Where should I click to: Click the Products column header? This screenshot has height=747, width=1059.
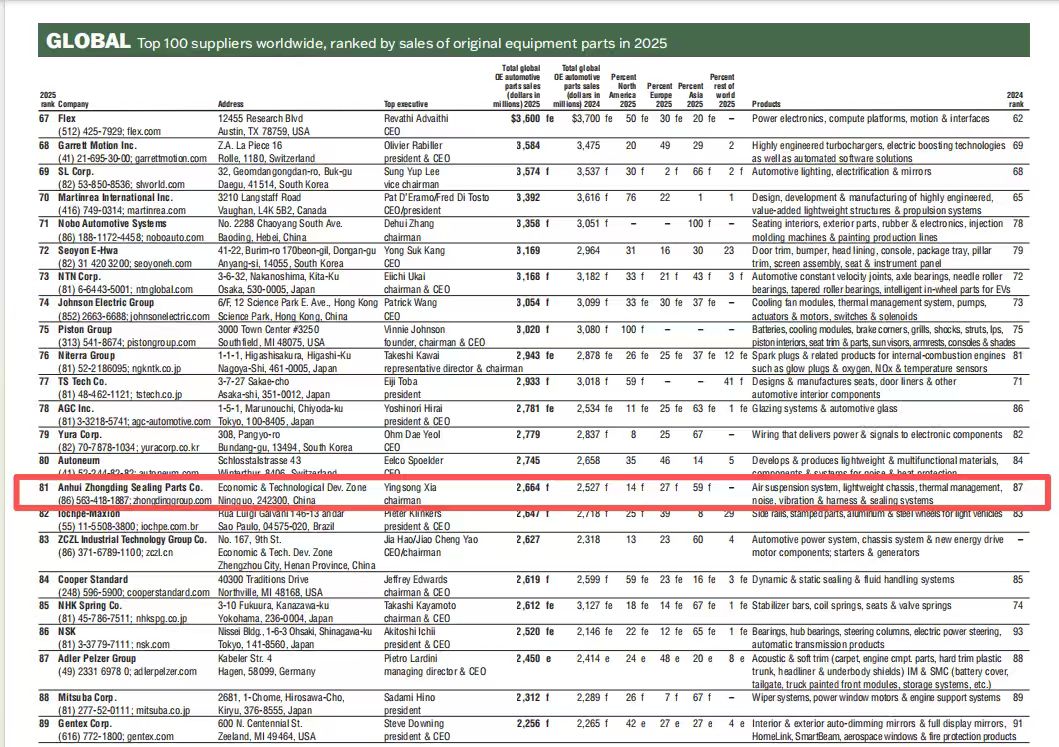[x=766, y=104]
